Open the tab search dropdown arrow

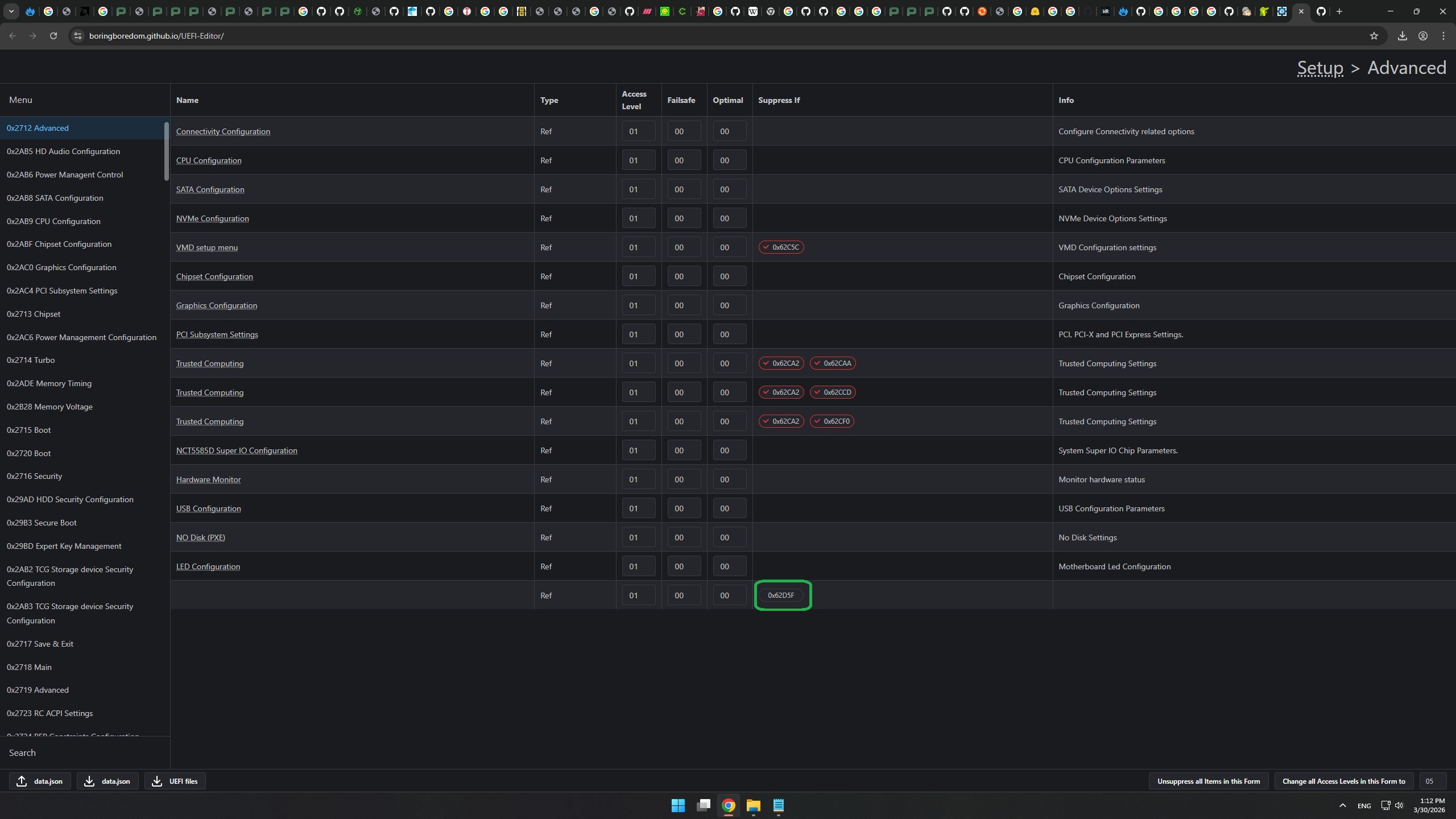pyautogui.click(x=11, y=11)
